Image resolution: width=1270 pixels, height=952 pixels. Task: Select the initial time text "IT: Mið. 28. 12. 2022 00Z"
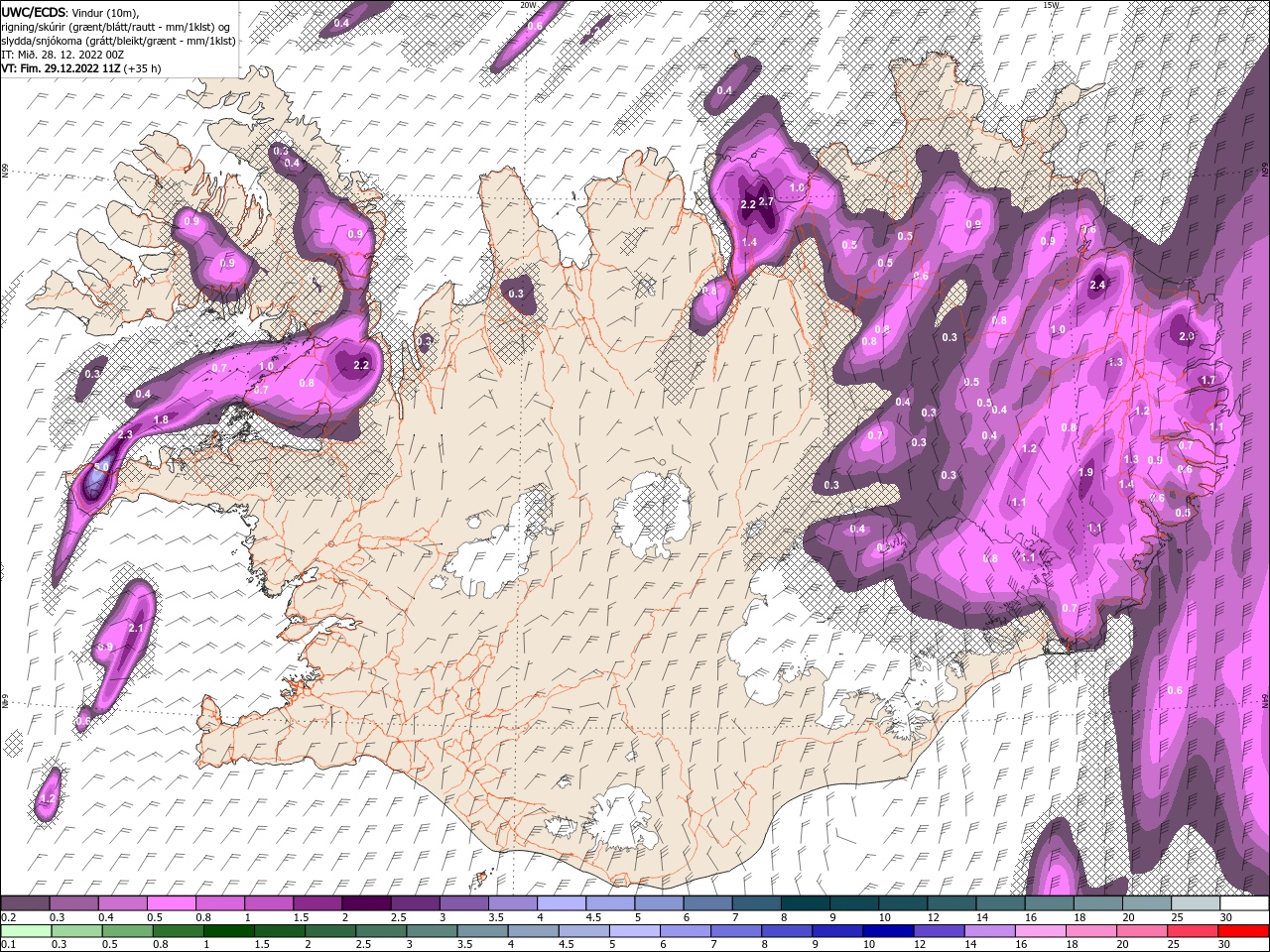pos(63,55)
